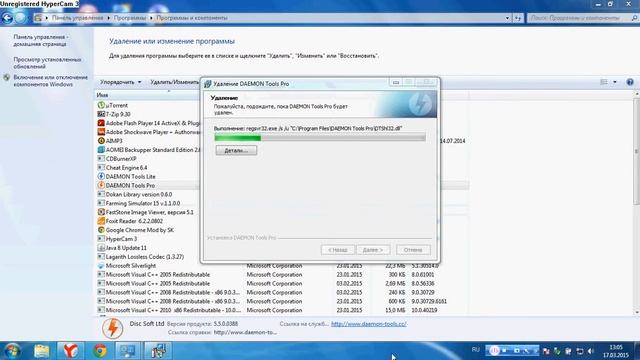Open Панель управления домашняя страница link
Viewport: 640px width, 360px height.
click(40, 40)
